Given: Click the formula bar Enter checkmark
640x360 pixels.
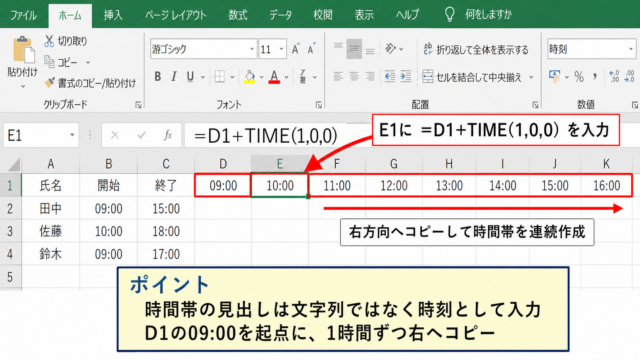Looking at the screenshot, I should 142,135.
